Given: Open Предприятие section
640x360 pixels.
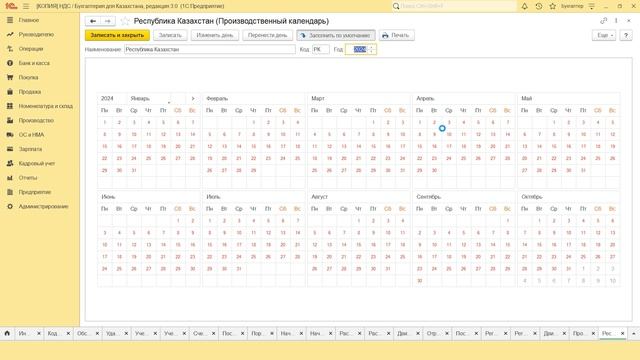Looking at the screenshot, I should point(35,192).
